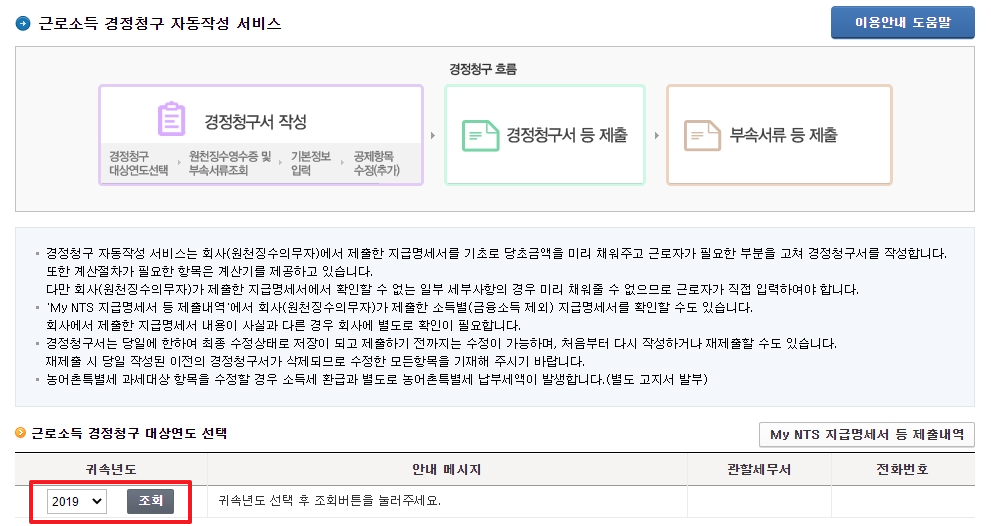Viewport: 991px width, 526px height.
Task: Click arrow between 경정청구서 등 제출 and 부속서류 등 제출
Action: tap(657, 135)
